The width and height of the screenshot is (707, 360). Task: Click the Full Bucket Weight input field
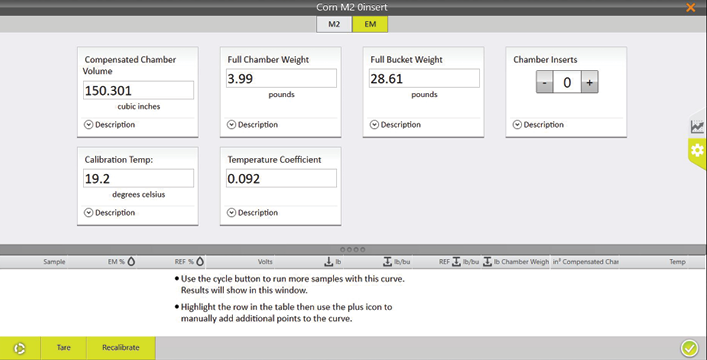tap(424, 78)
